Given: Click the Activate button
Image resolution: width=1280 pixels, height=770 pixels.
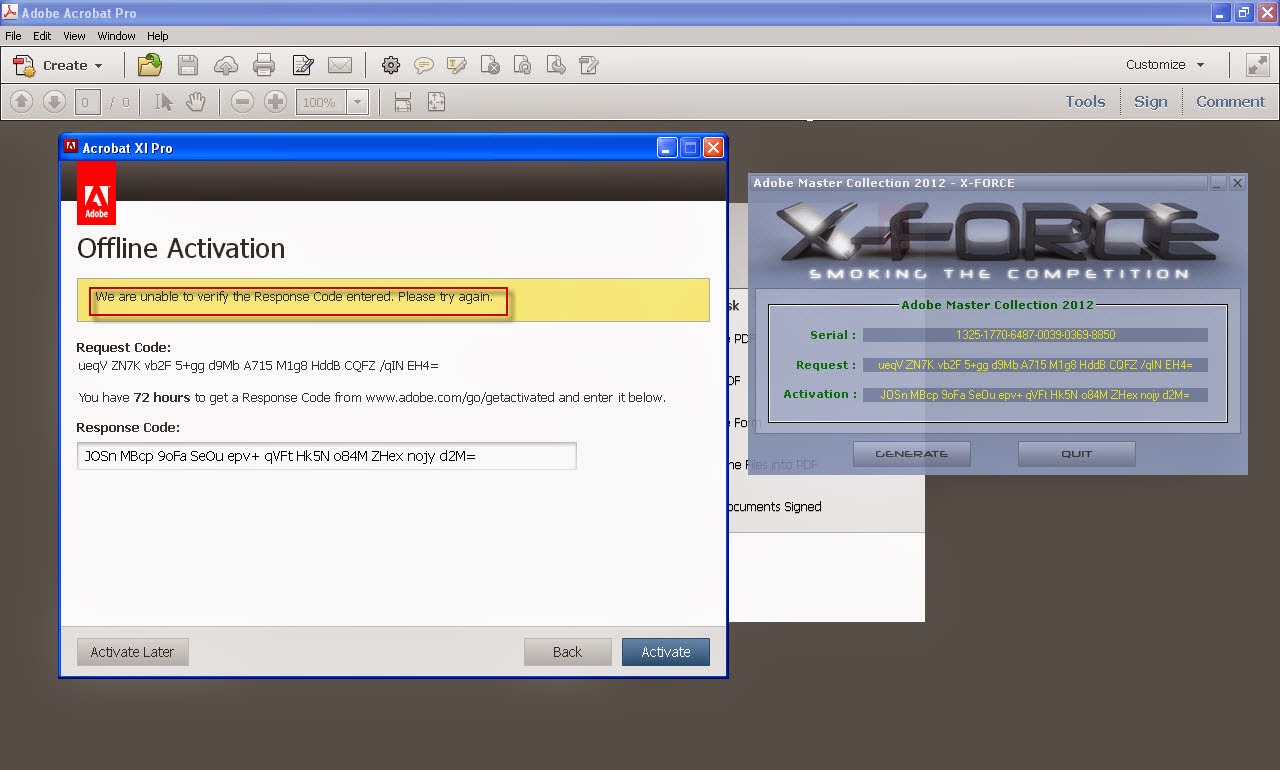Looking at the screenshot, I should 666,652.
